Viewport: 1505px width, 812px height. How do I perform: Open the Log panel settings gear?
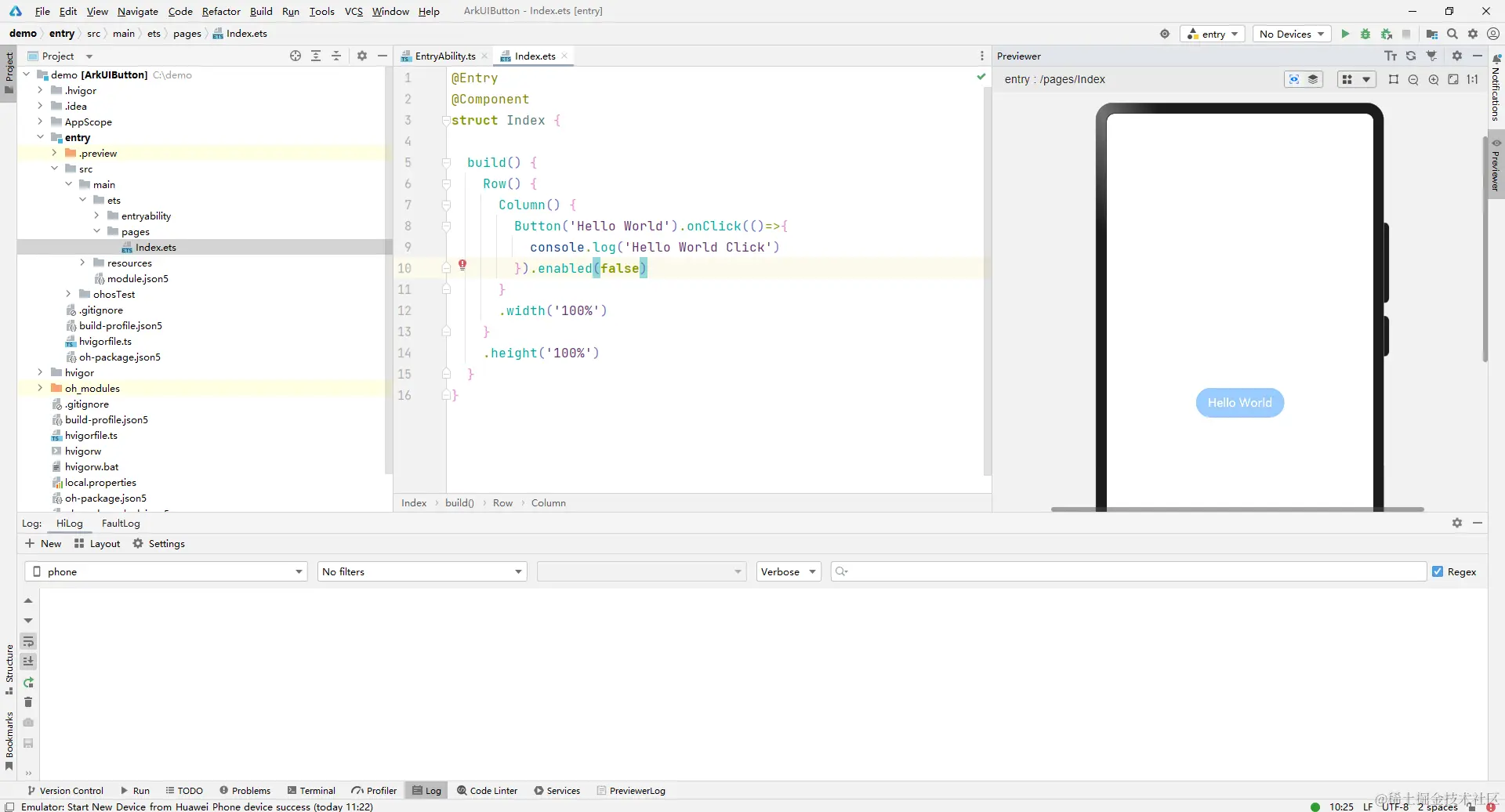click(x=1457, y=523)
